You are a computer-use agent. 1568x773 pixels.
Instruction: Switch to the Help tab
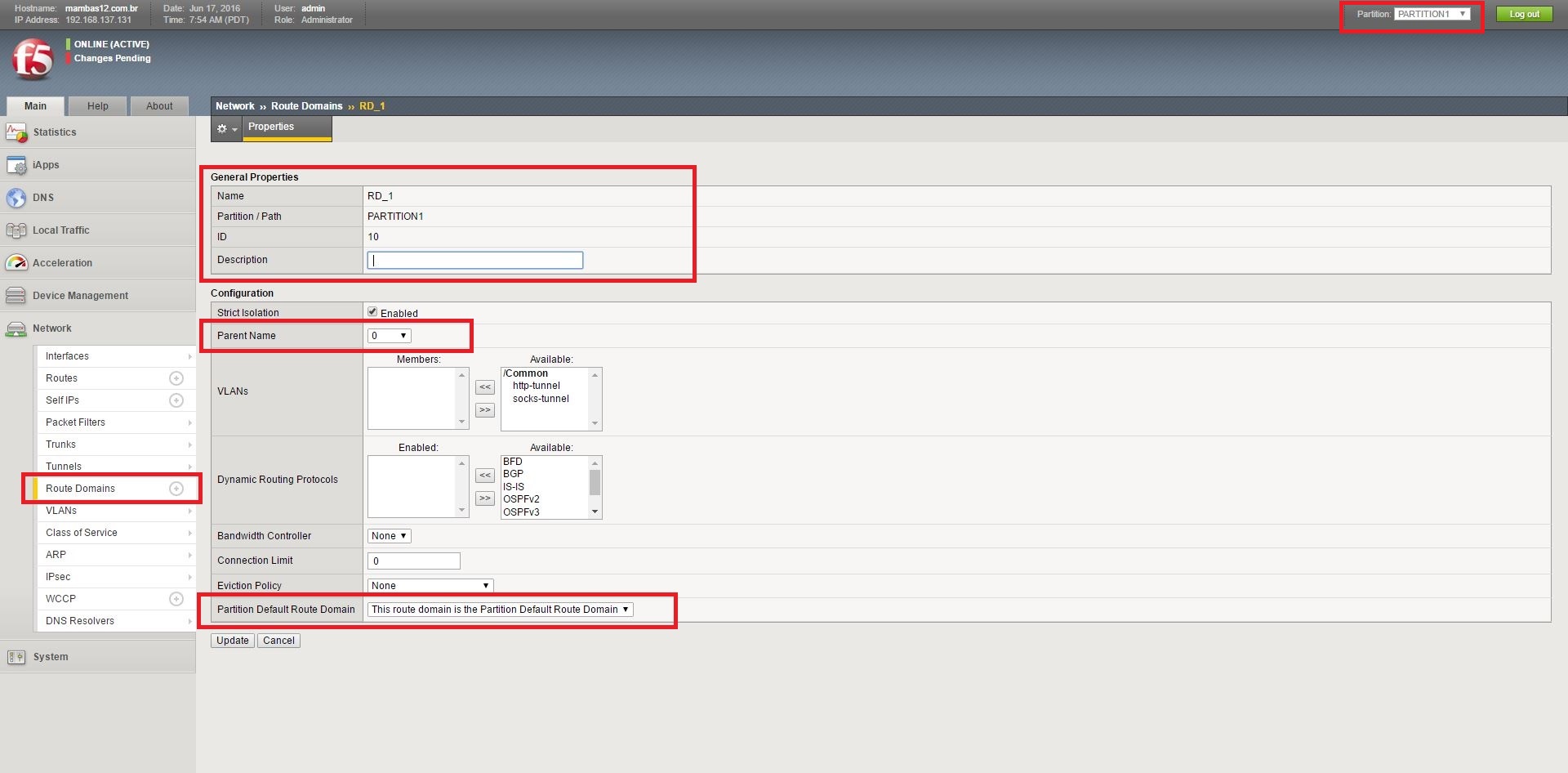(x=98, y=106)
